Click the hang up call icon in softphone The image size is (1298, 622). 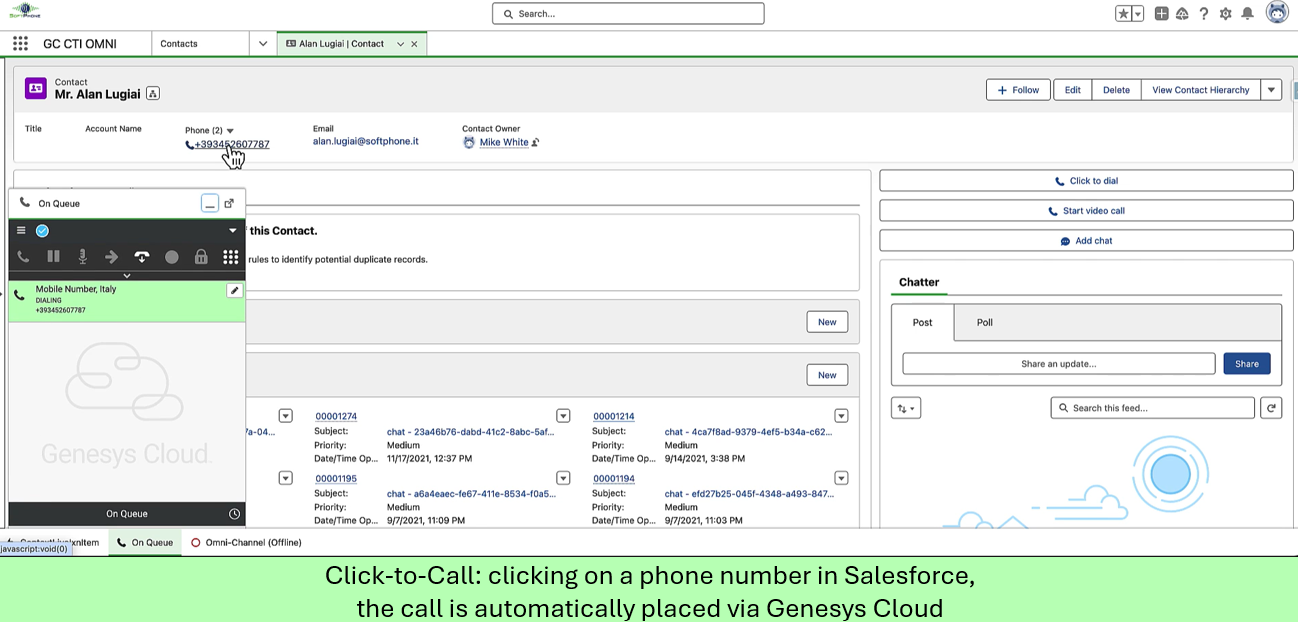(142, 257)
